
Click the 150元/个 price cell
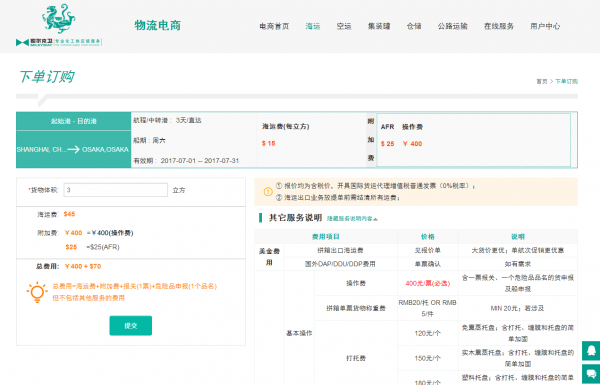pyautogui.click(x=427, y=358)
